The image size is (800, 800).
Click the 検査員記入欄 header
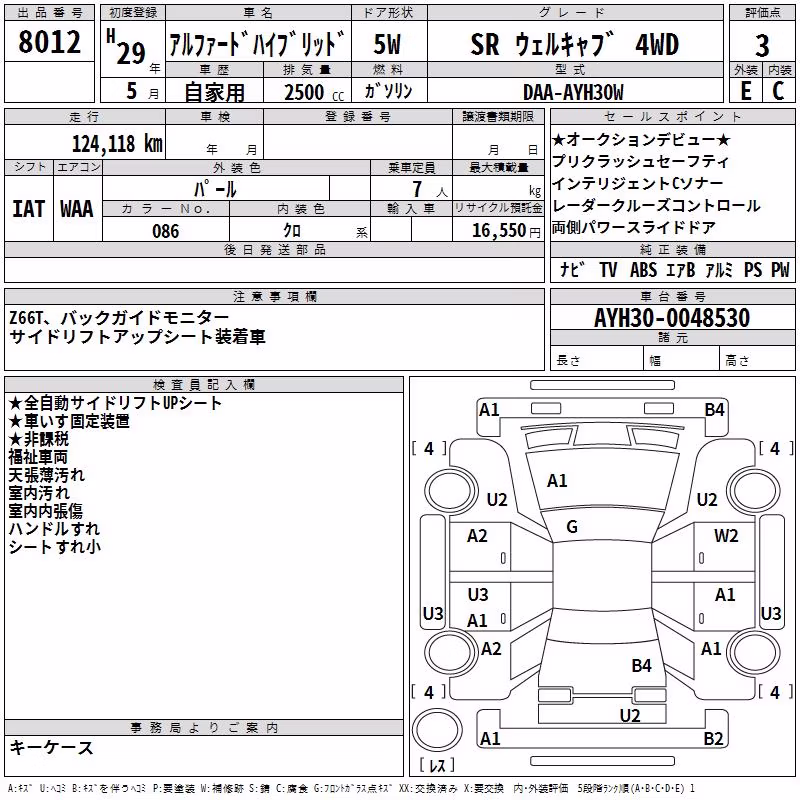(x=204, y=385)
